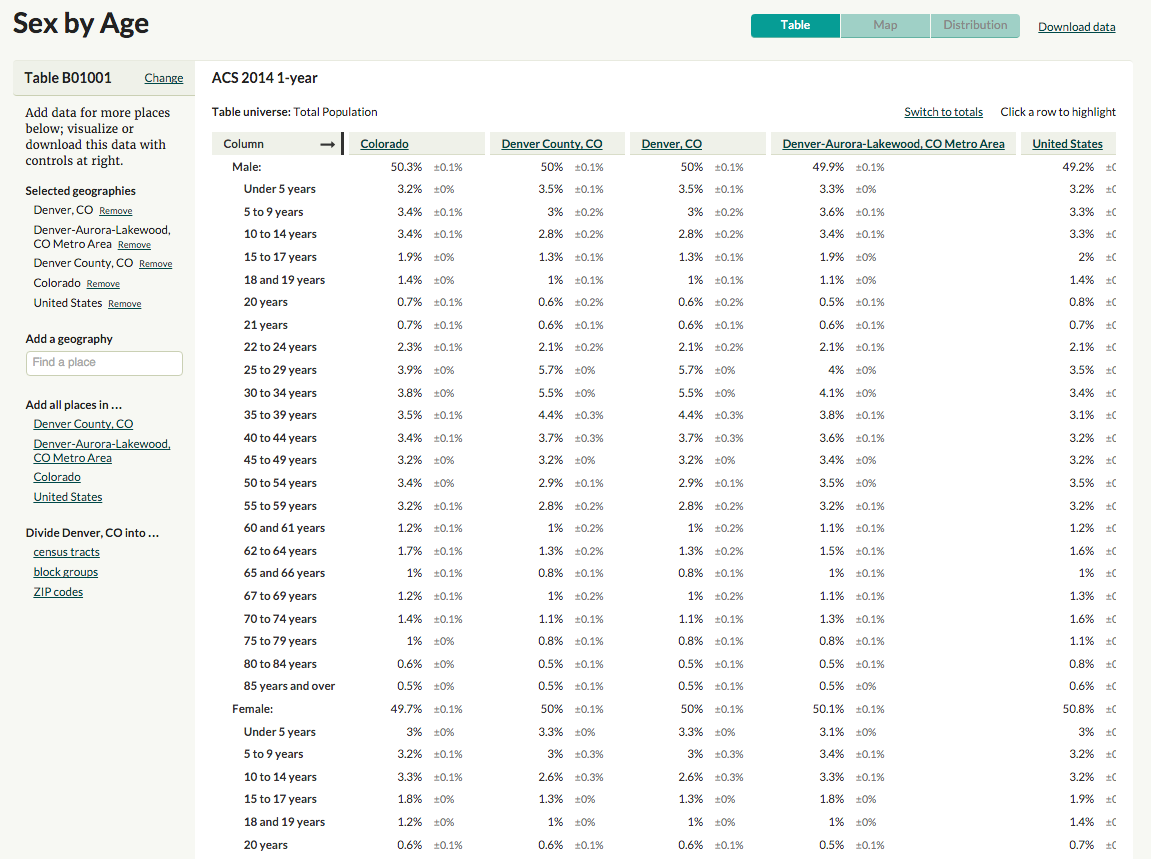Divide Denver into block groups

coord(65,572)
